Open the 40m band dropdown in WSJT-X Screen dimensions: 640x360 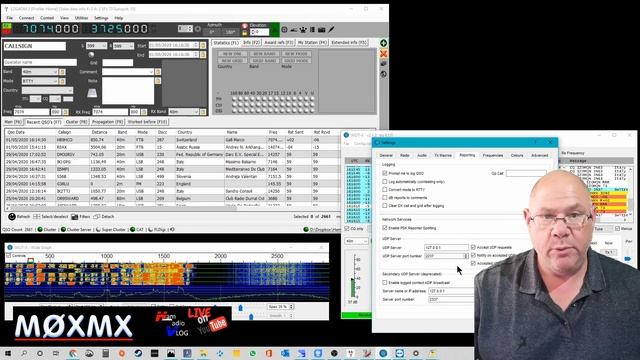click(x=357, y=241)
